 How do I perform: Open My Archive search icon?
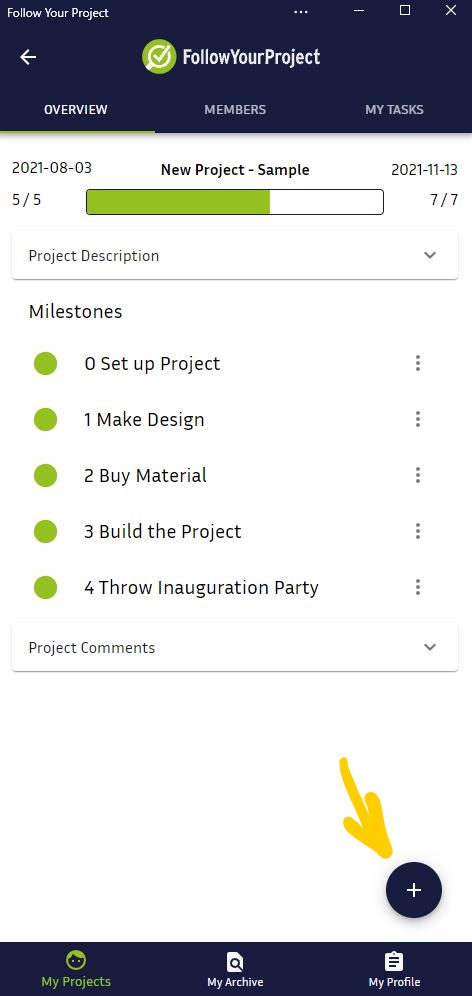point(235,962)
